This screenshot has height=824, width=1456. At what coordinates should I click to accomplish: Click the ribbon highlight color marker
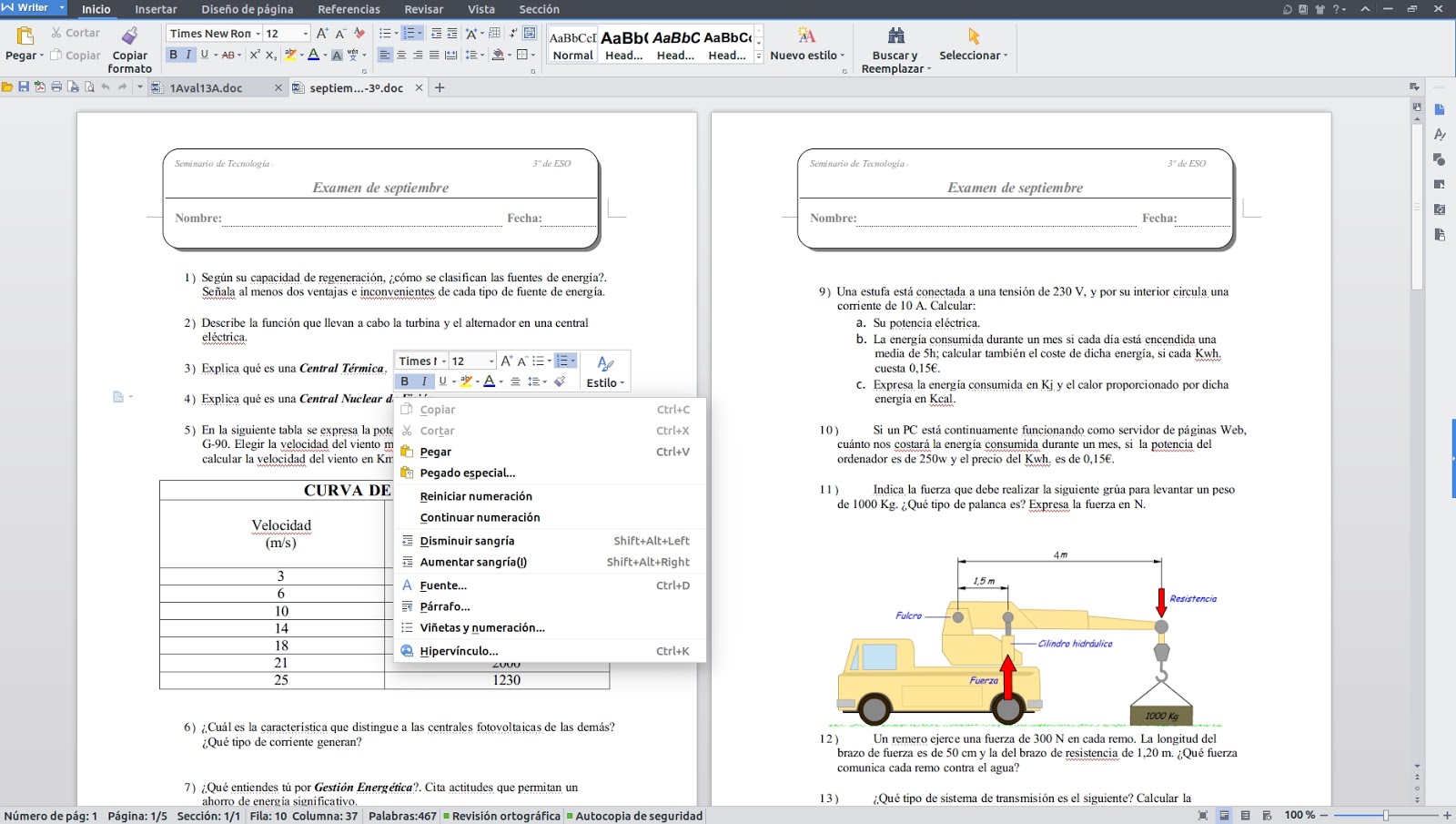tap(290, 55)
